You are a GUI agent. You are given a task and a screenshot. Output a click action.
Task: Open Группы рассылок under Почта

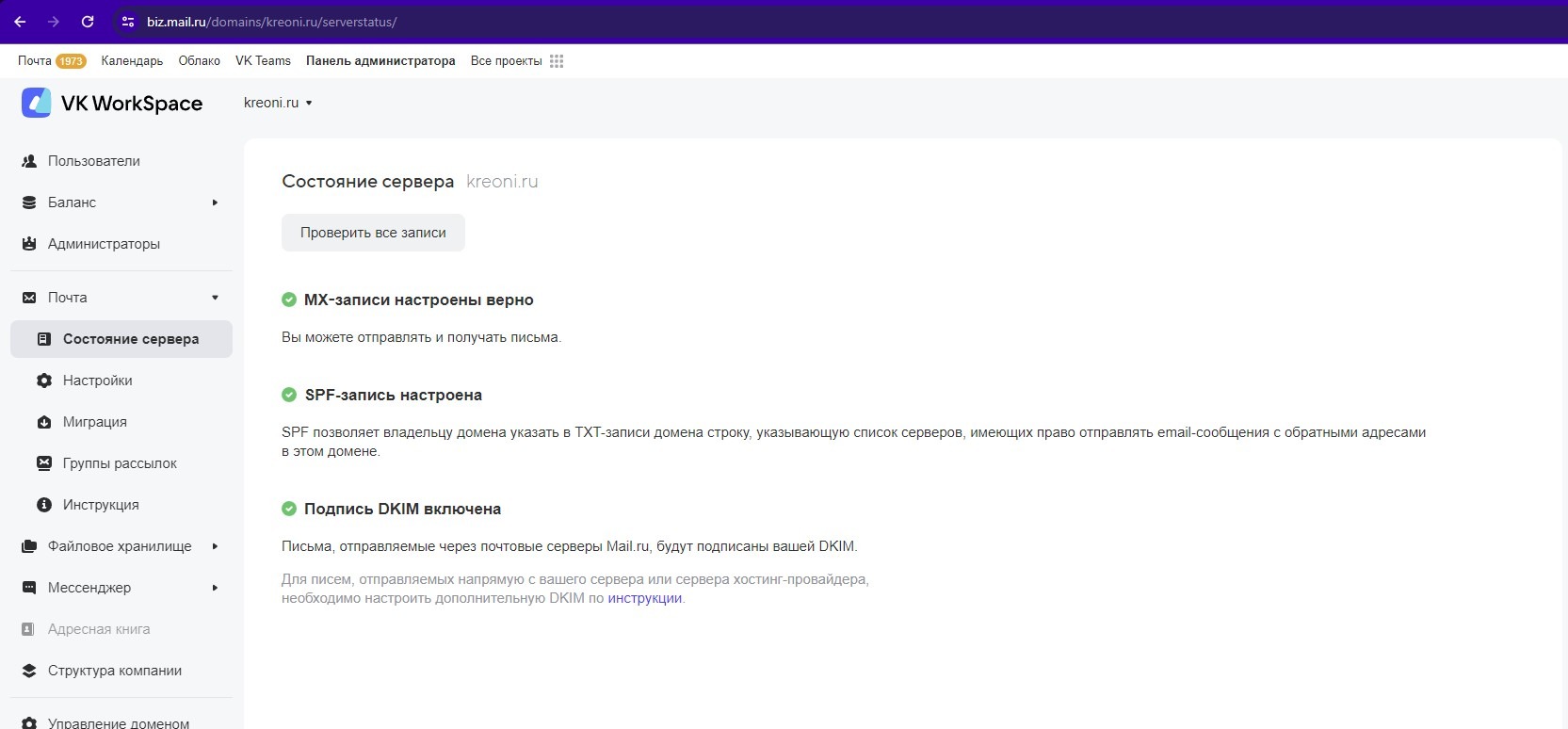pyautogui.click(x=121, y=463)
